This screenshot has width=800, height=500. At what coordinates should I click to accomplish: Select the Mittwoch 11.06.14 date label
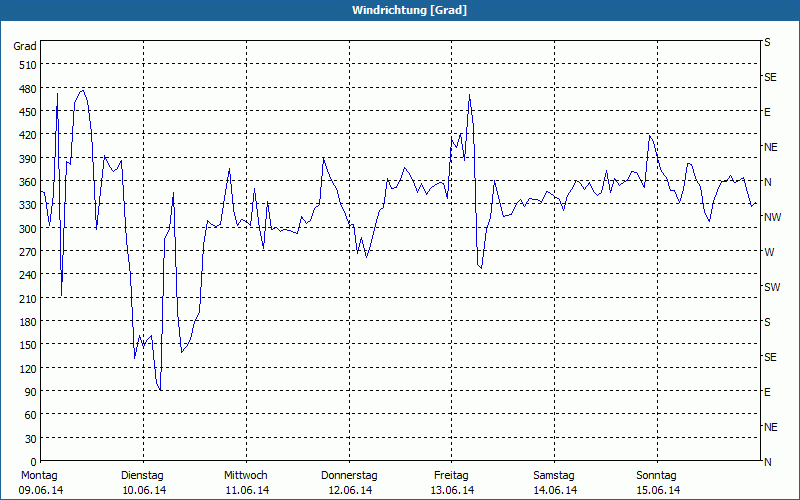pyautogui.click(x=246, y=483)
